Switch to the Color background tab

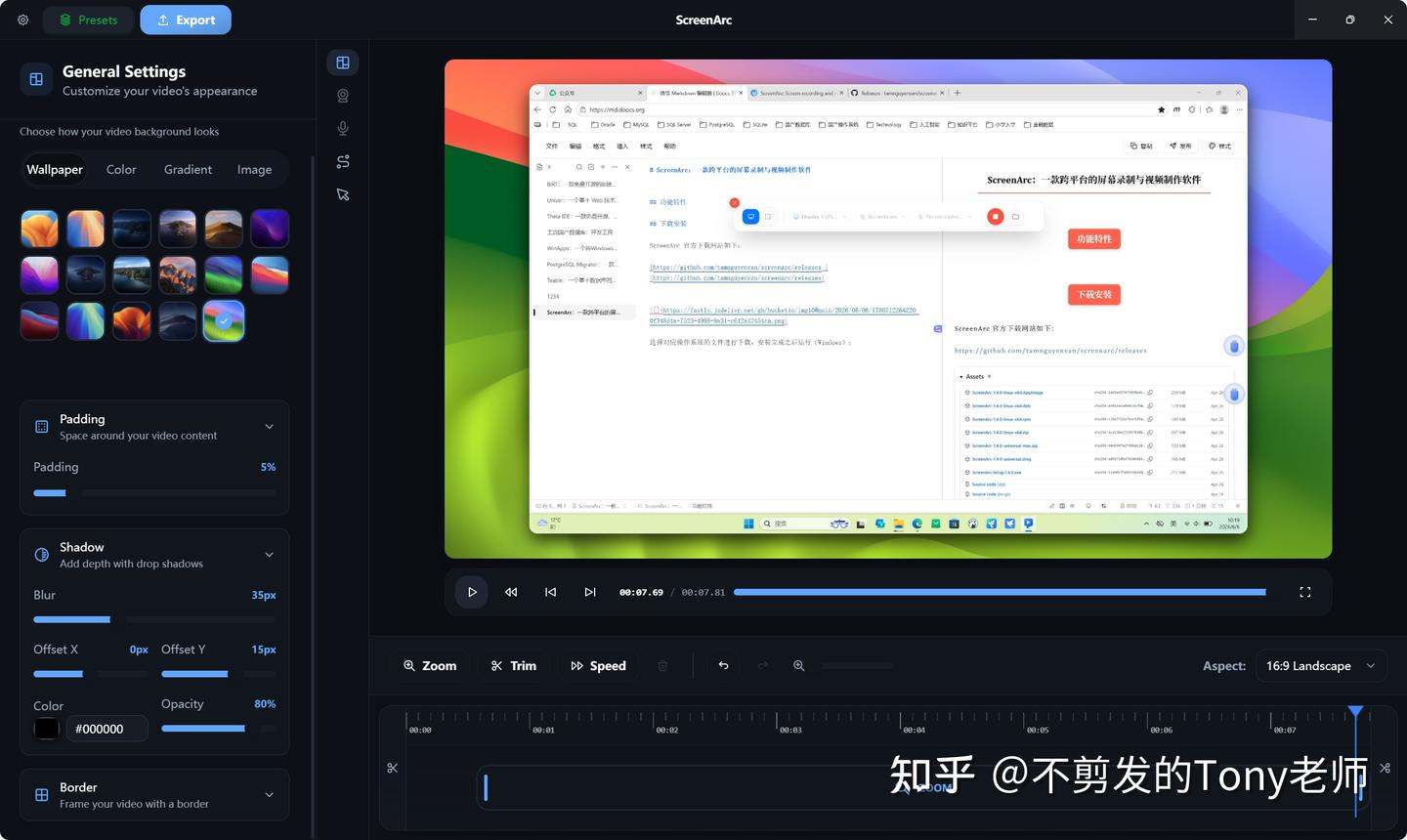[121, 169]
